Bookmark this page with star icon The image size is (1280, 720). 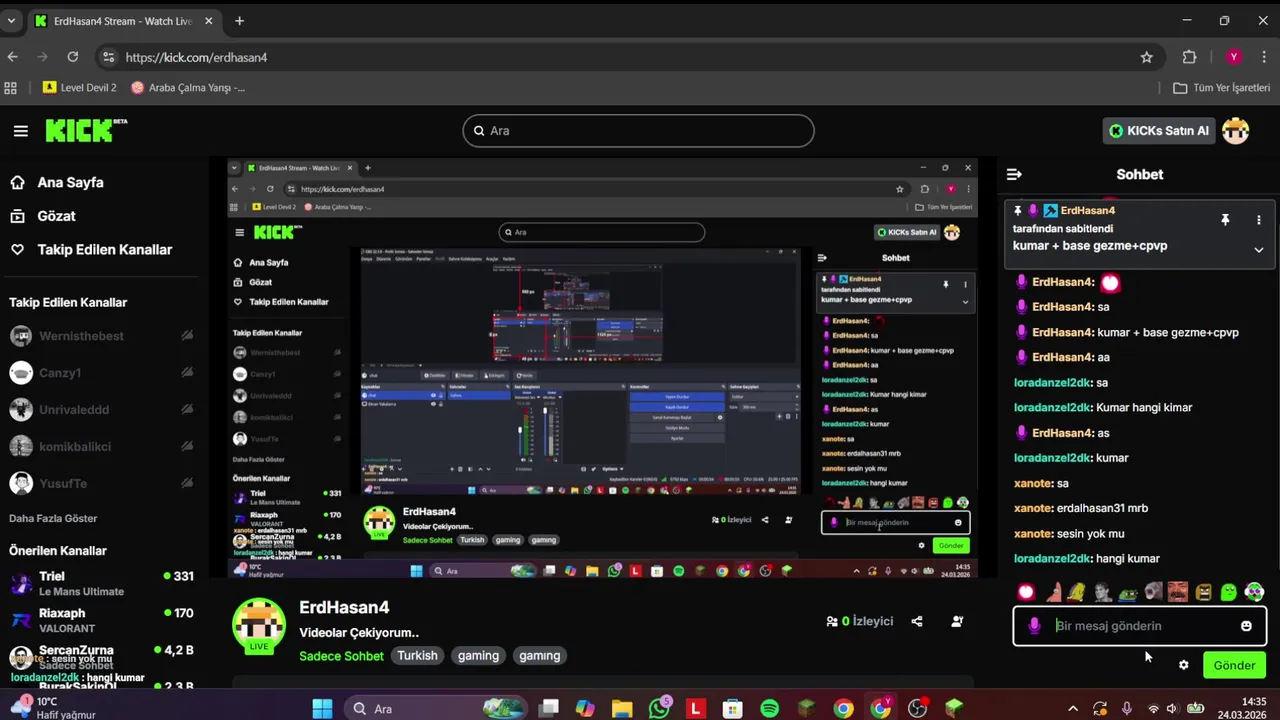tap(1147, 57)
